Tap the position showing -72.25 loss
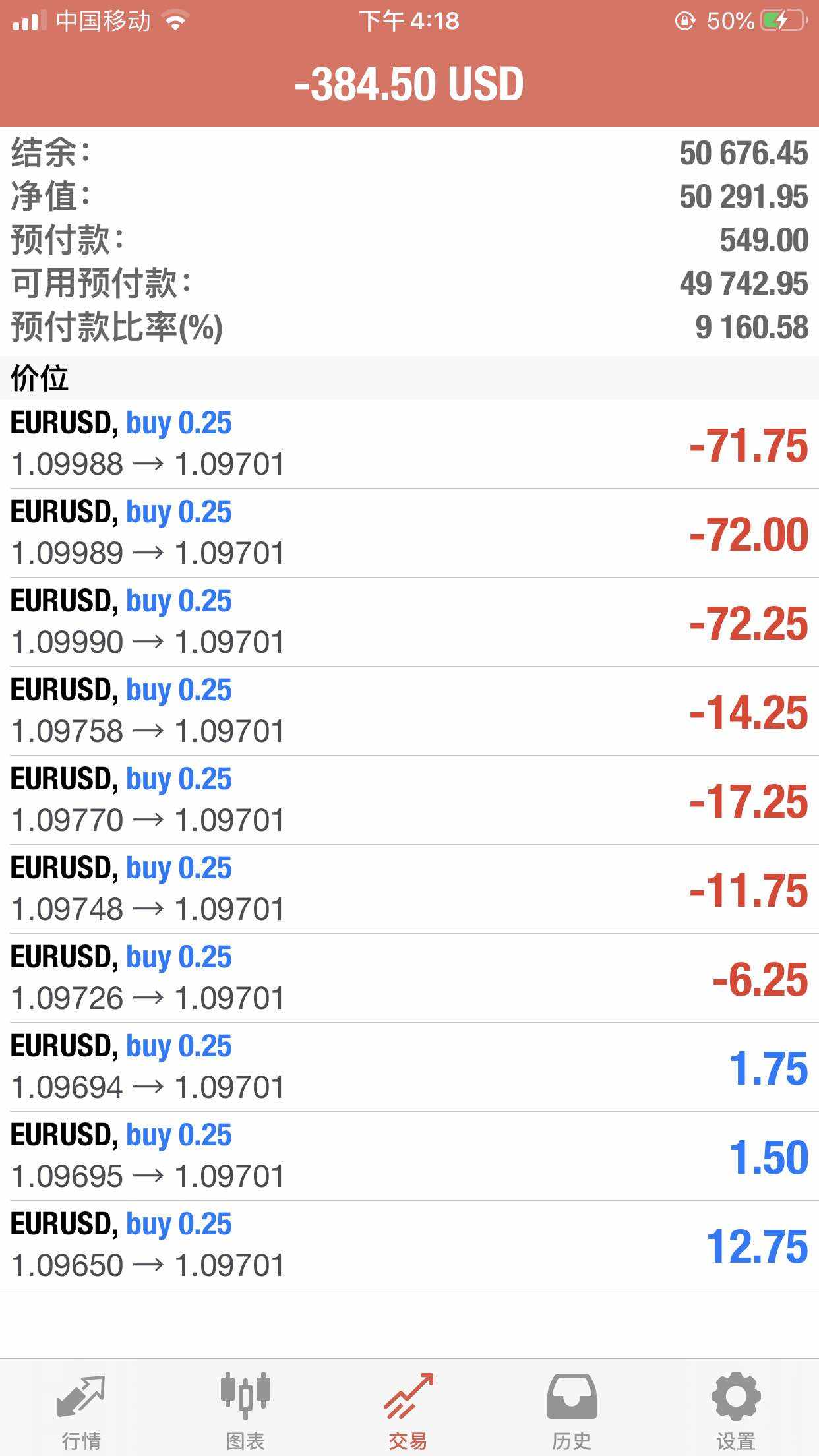 409,622
